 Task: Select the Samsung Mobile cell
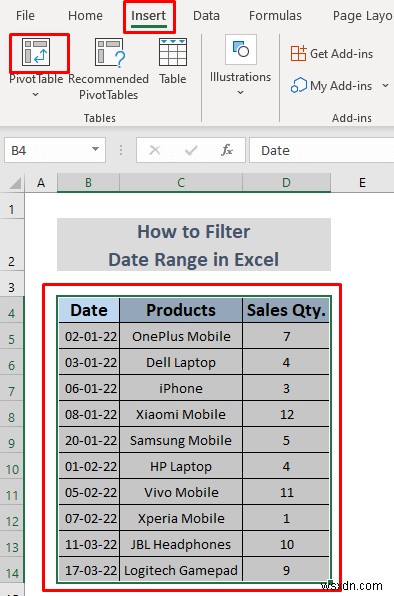(181, 440)
